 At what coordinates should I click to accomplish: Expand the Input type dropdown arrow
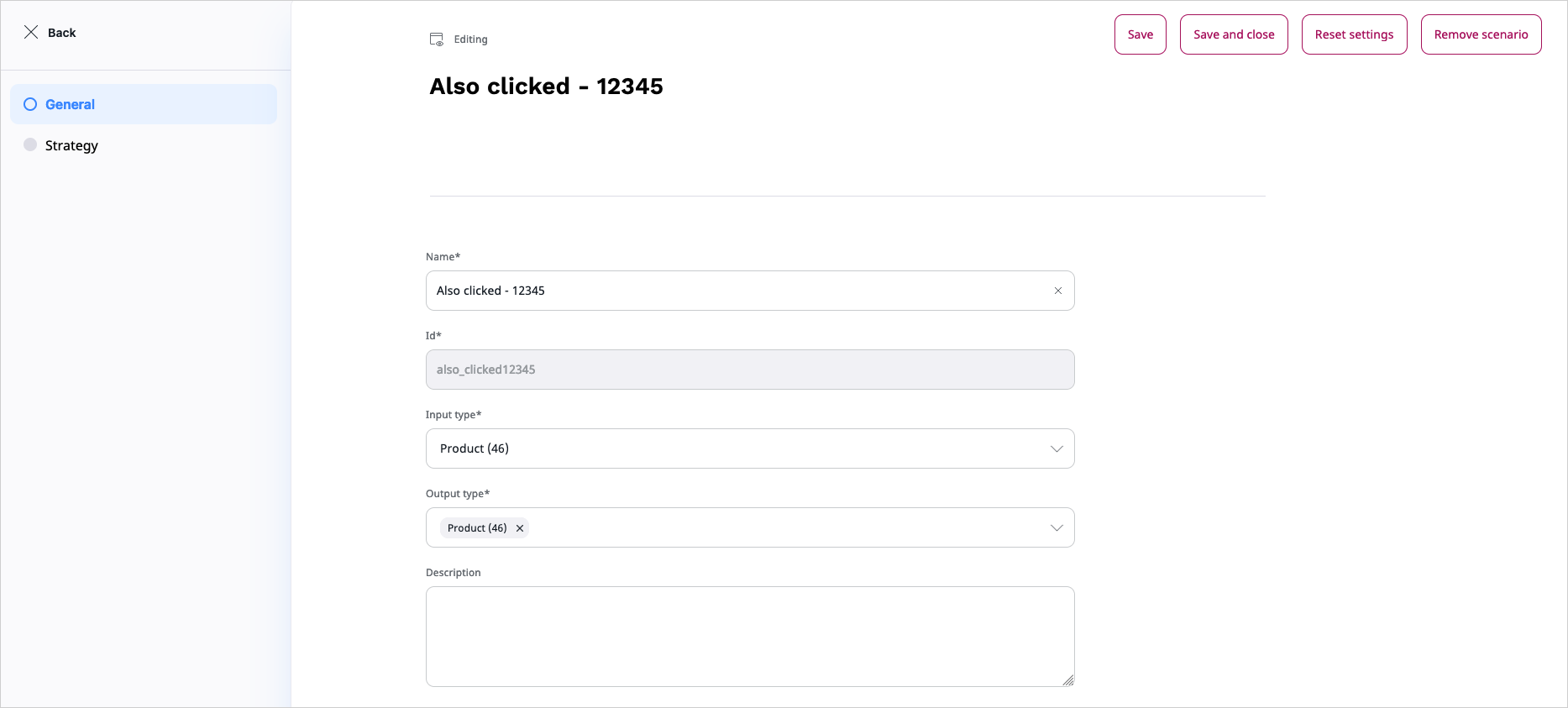coord(1057,448)
